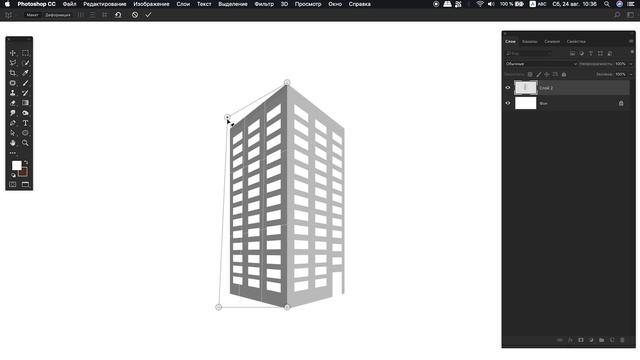This screenshot has width=640, height=360.
Task: Toggle Quick Mask mode
Action: point(13,184)
